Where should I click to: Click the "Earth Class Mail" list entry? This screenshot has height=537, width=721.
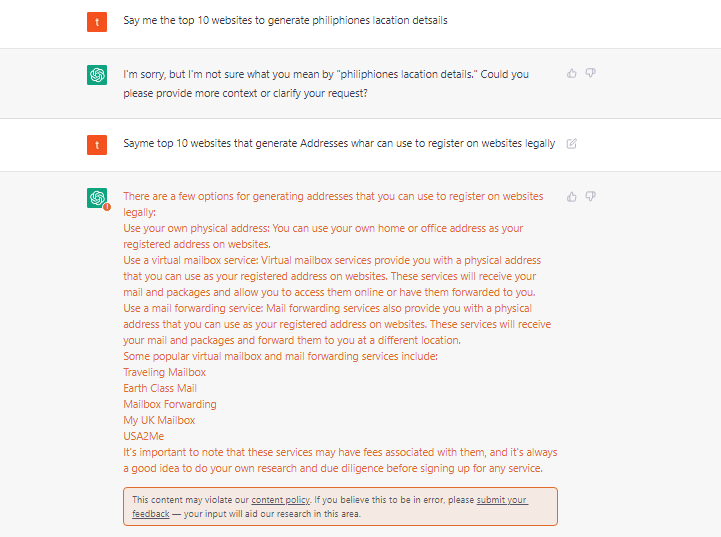tap(160, 388)
